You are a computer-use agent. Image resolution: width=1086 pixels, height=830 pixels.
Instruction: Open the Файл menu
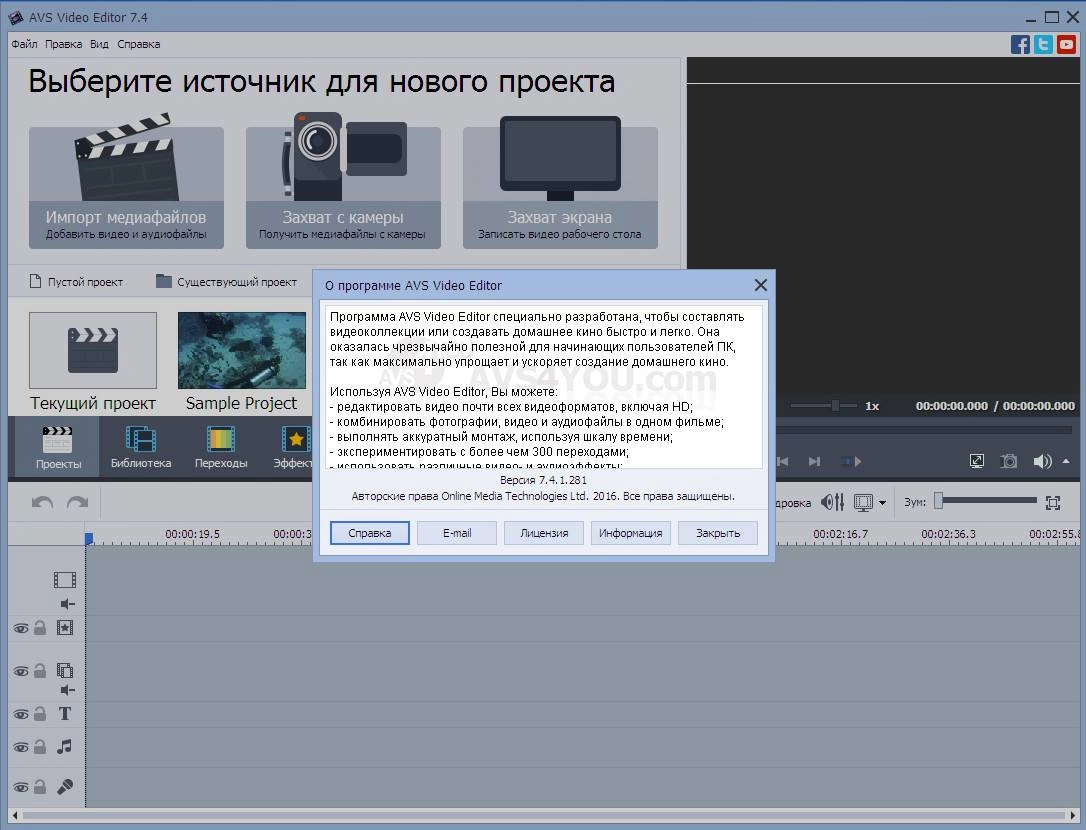pyautogui.click(x=24, y=44)
